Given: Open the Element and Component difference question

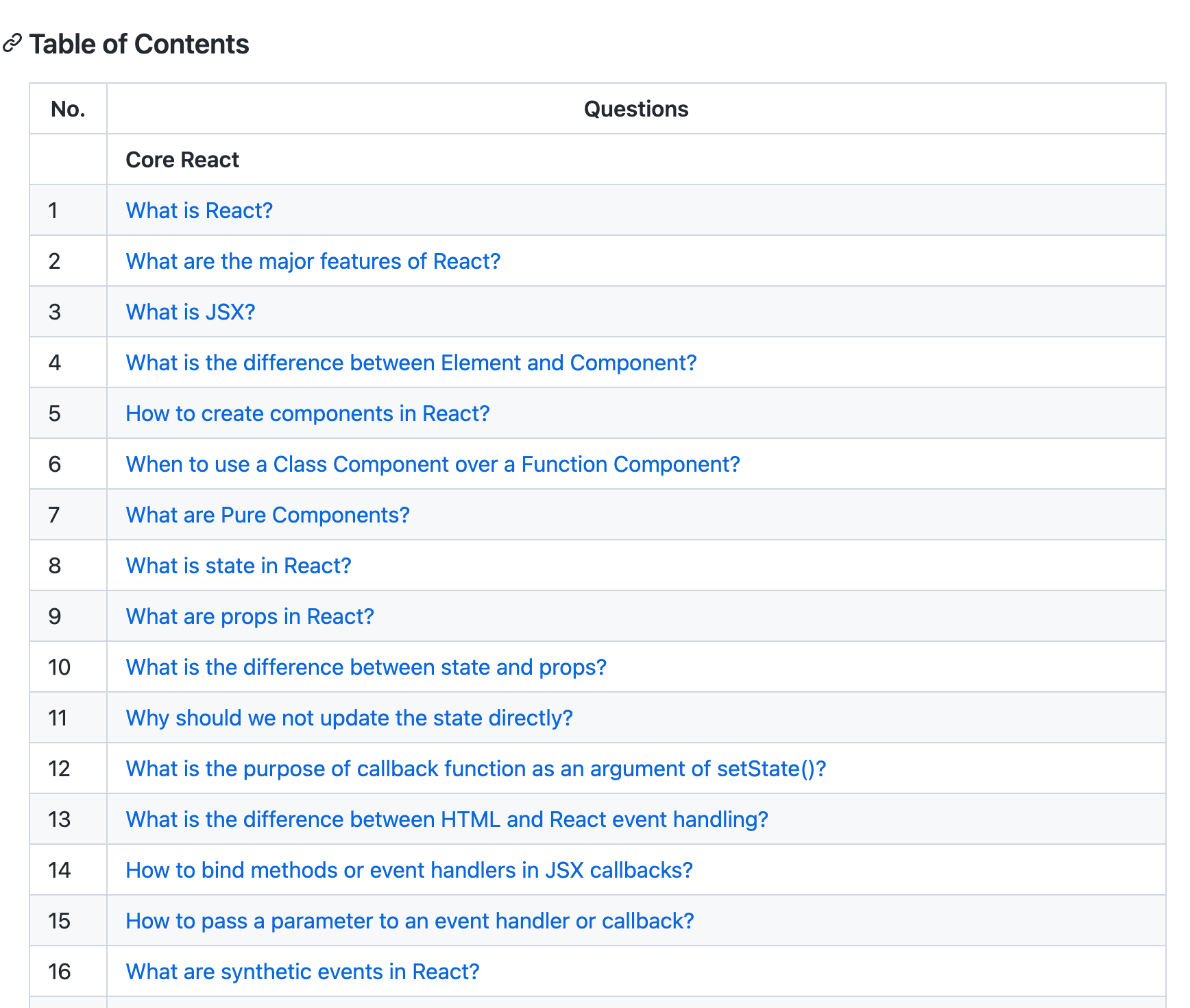Looking at the screenshot, I should pos(411,363).
